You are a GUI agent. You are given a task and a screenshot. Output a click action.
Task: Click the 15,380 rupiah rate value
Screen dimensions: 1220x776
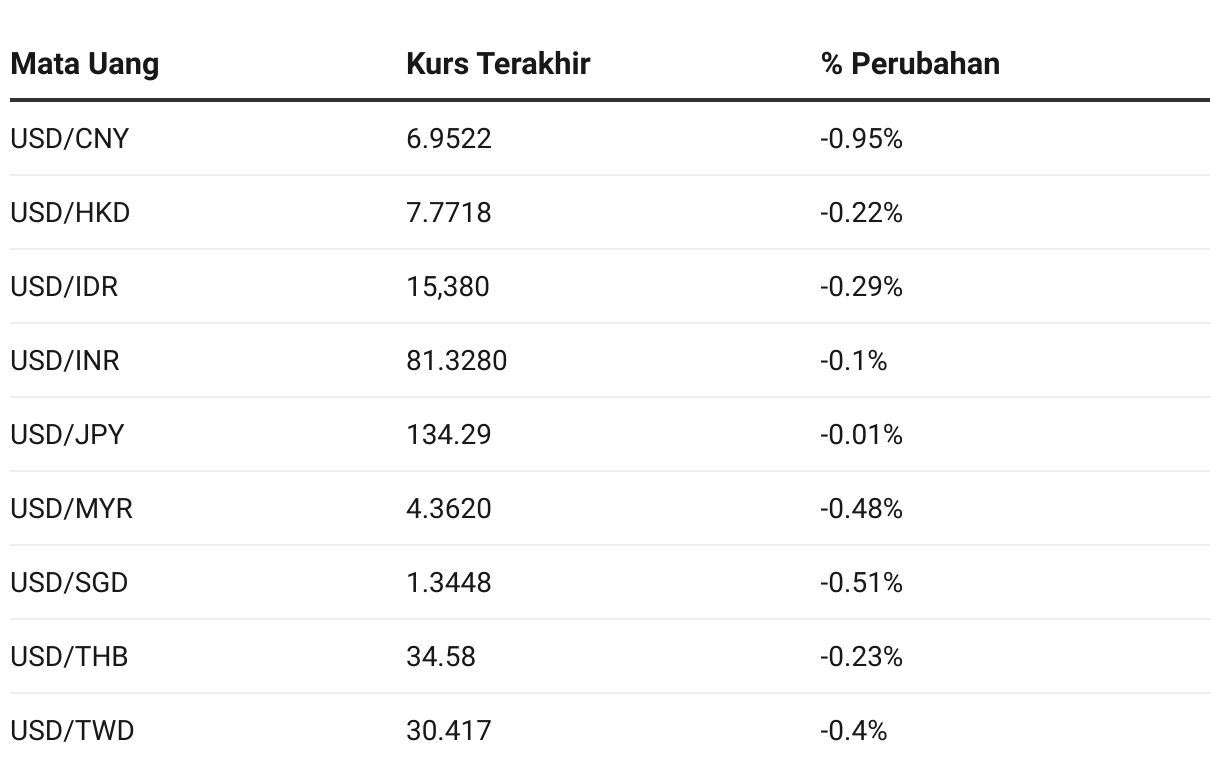[448, 286]
